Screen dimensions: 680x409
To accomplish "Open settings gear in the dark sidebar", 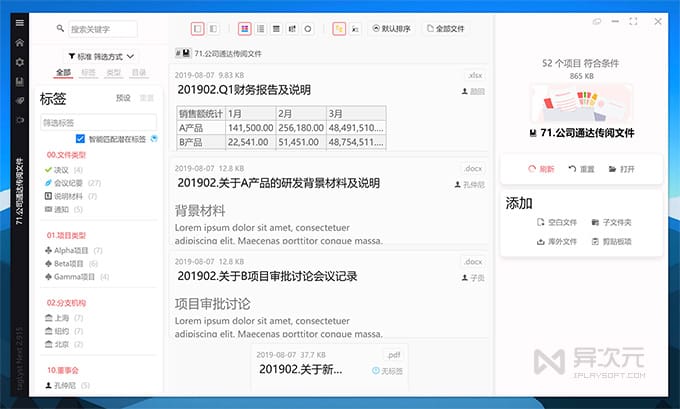I will coord(20,62).
